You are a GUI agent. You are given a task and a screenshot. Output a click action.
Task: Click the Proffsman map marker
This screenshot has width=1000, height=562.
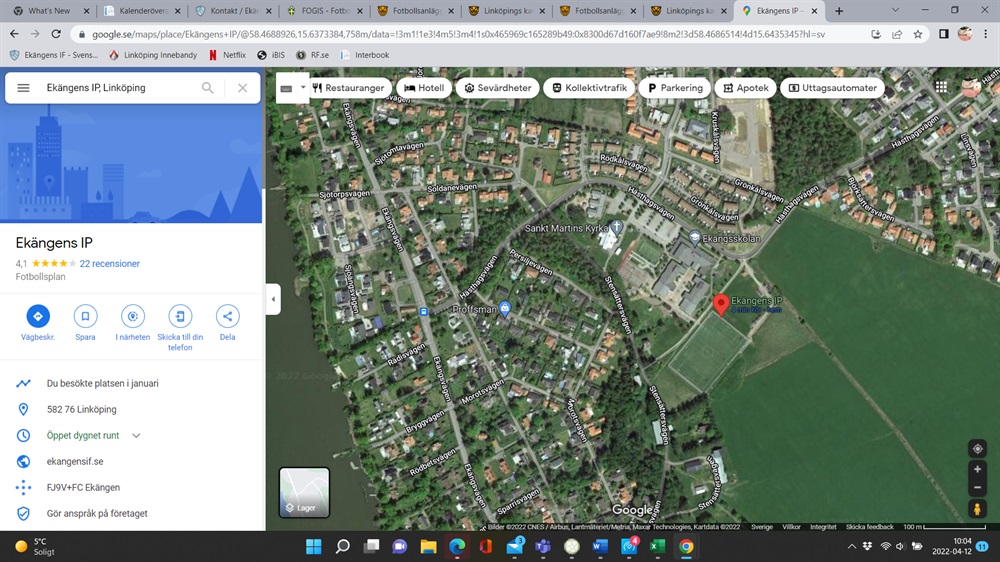pyautogui.click(x=505, y=309)
